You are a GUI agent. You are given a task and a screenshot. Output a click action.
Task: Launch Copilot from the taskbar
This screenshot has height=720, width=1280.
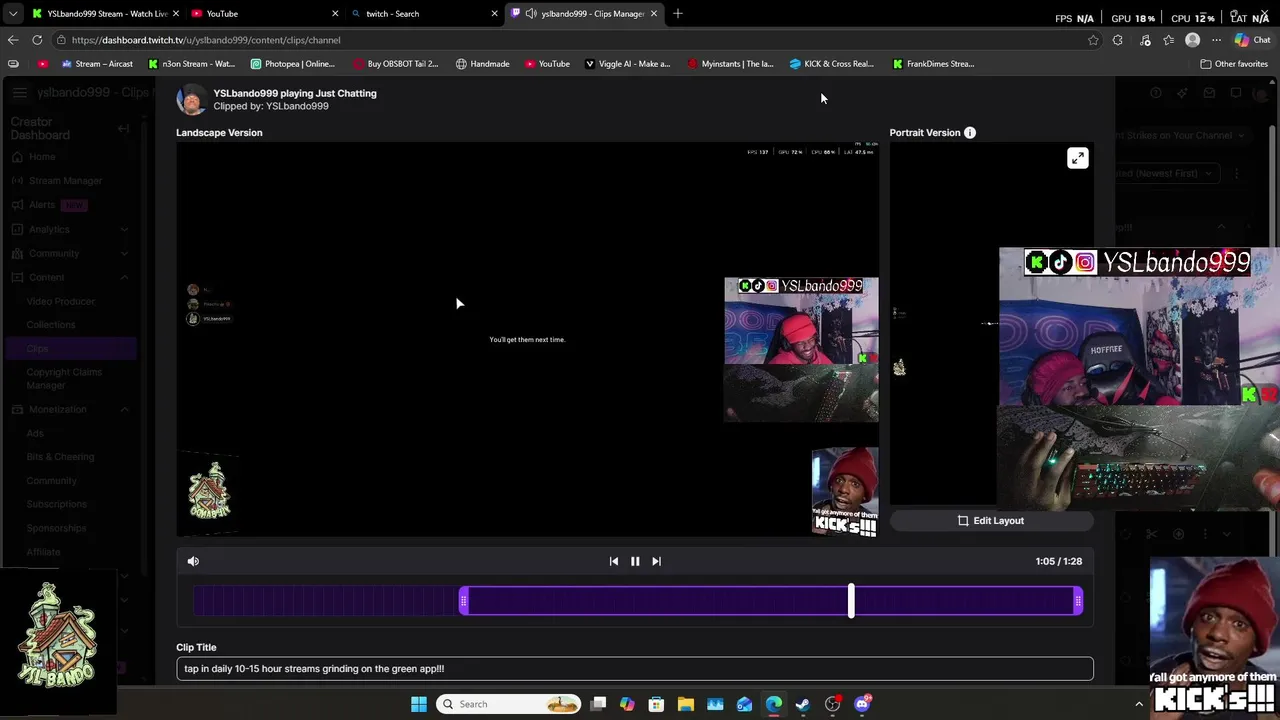627,704
